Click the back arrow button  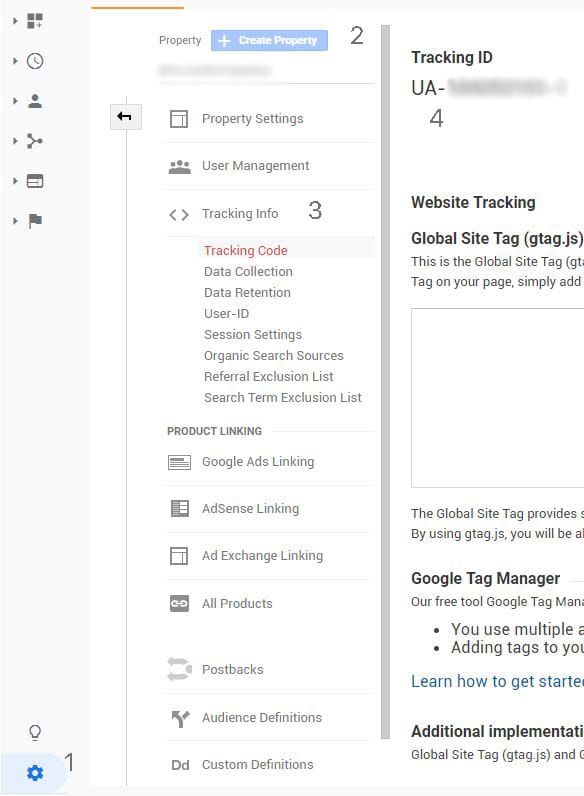(125, 117)
